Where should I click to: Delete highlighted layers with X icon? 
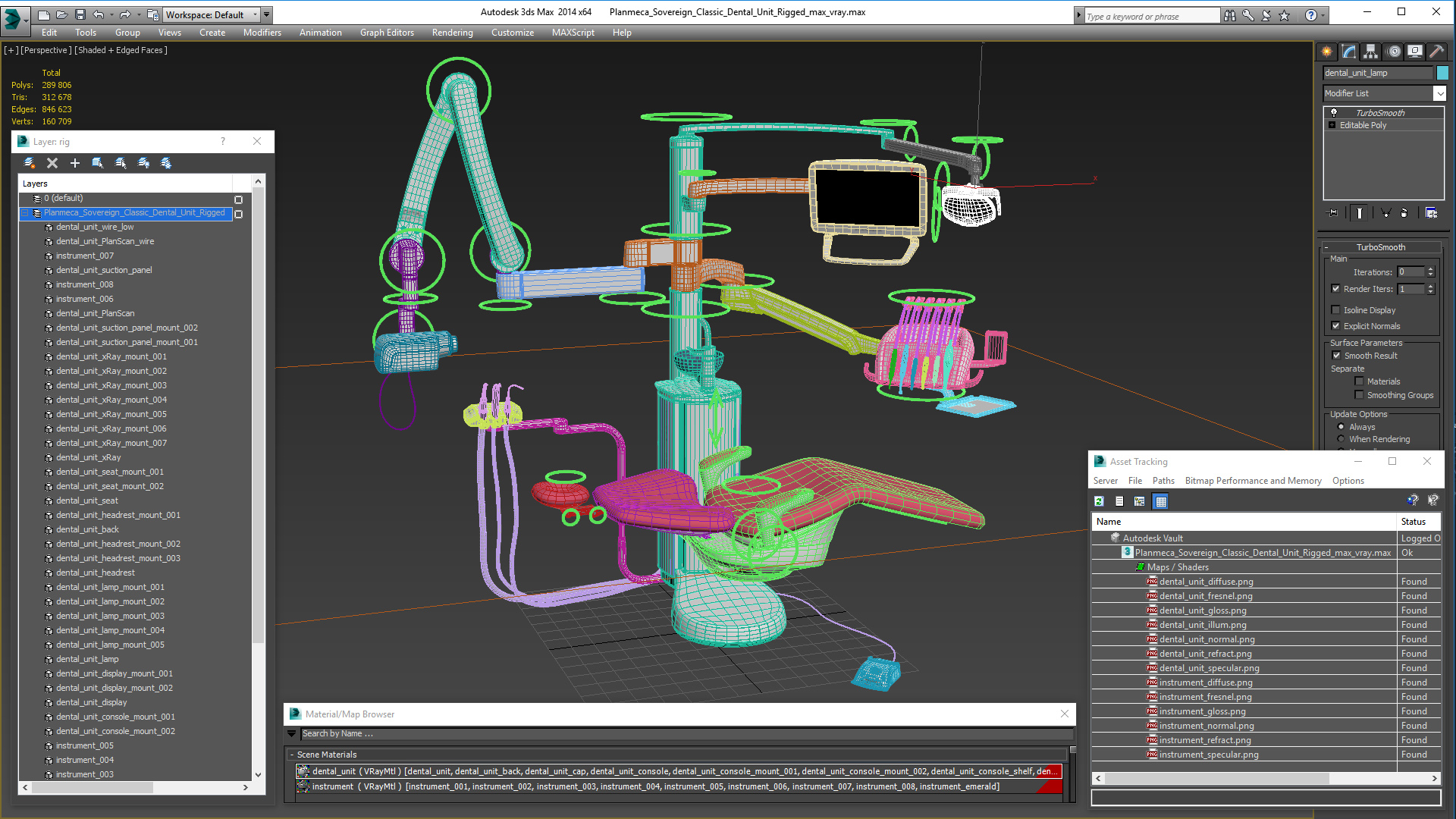(x=52, y=163)
